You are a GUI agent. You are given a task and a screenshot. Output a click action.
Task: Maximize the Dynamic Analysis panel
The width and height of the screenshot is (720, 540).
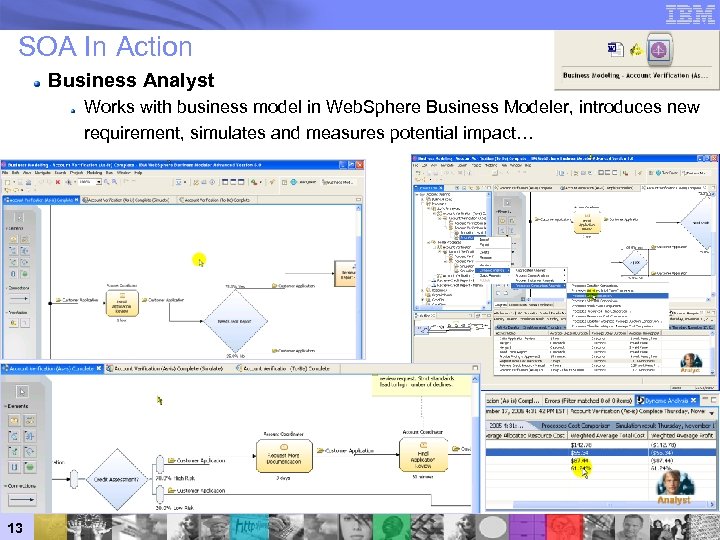(x=714, y=400)
